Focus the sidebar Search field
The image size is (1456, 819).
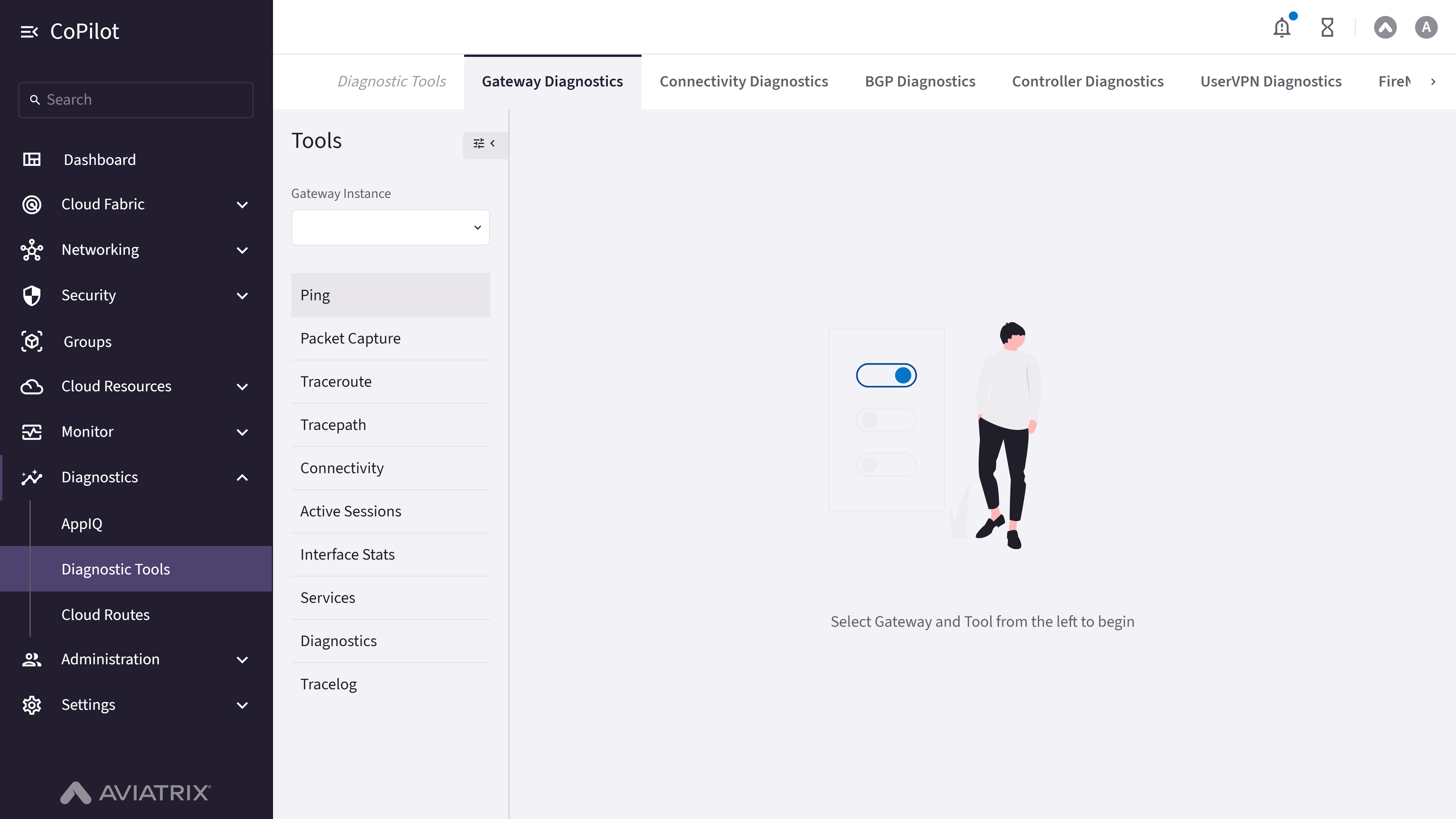[x=136, y=100]
